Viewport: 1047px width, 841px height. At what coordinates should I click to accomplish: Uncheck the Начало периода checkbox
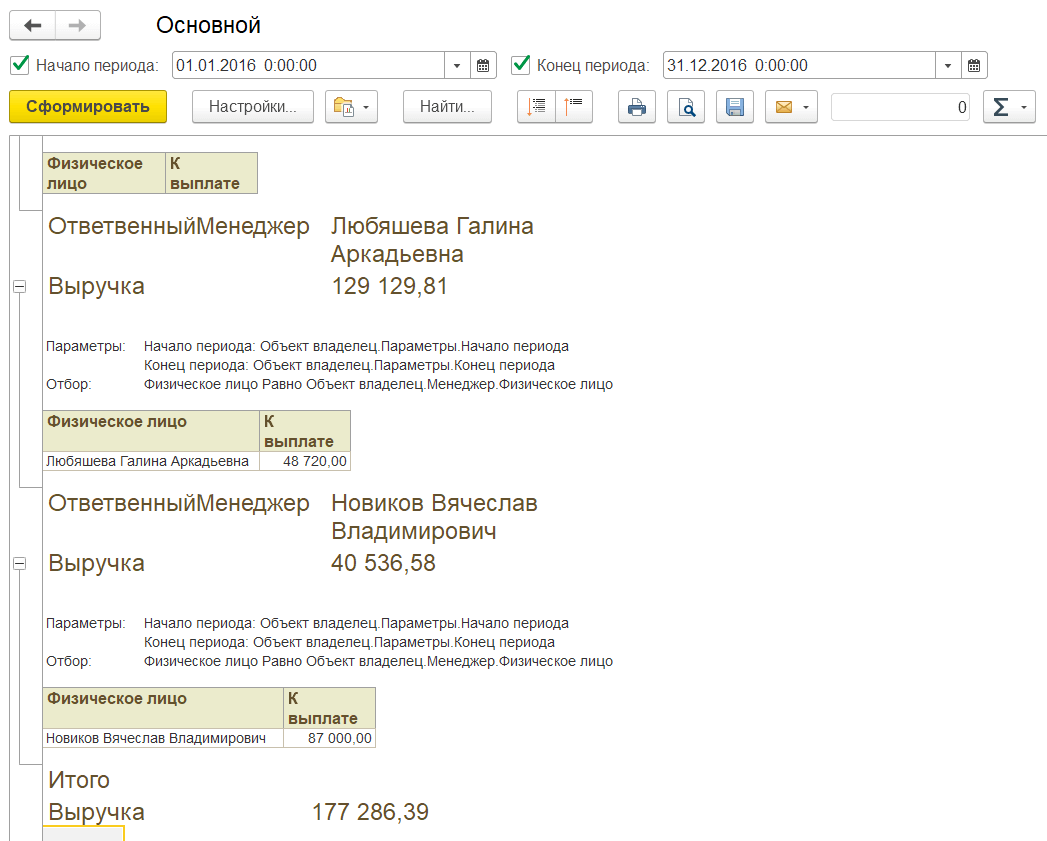pyautogui.click(x=19, y=65)
